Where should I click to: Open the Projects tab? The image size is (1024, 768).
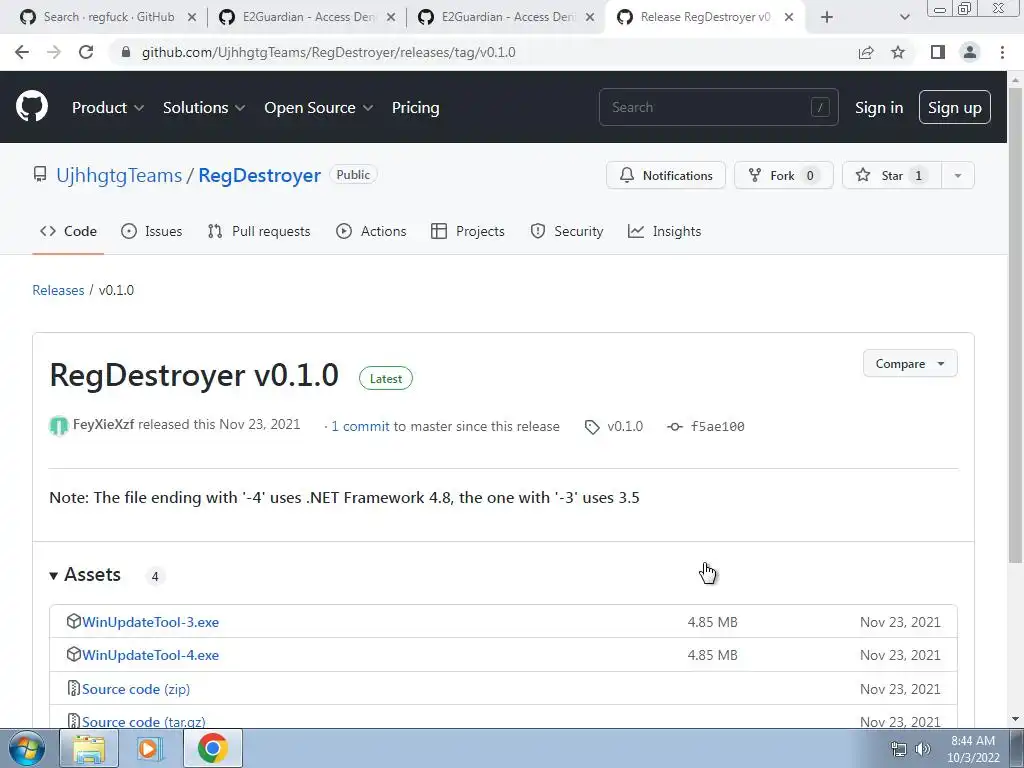click(468, 231)
